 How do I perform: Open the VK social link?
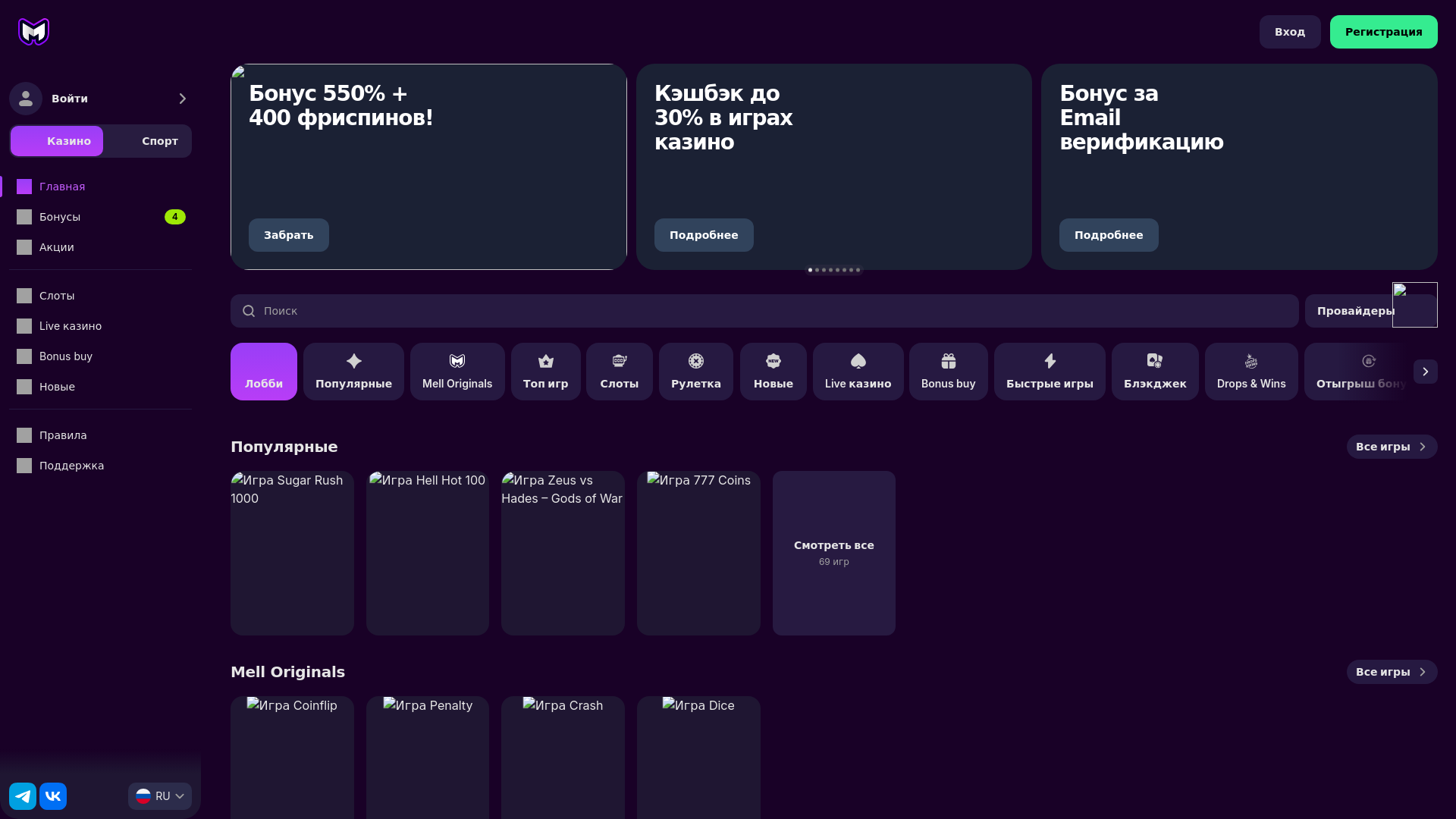53,796
